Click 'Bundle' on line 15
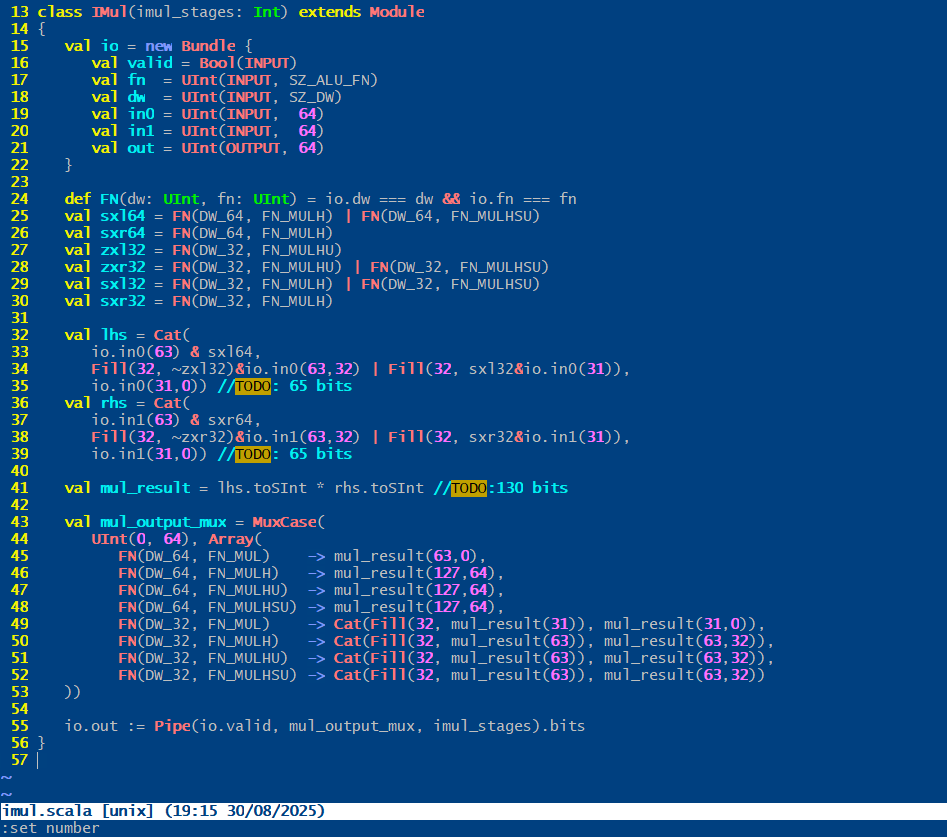This screenshot has height=837, width=947. tap(208, 46)
